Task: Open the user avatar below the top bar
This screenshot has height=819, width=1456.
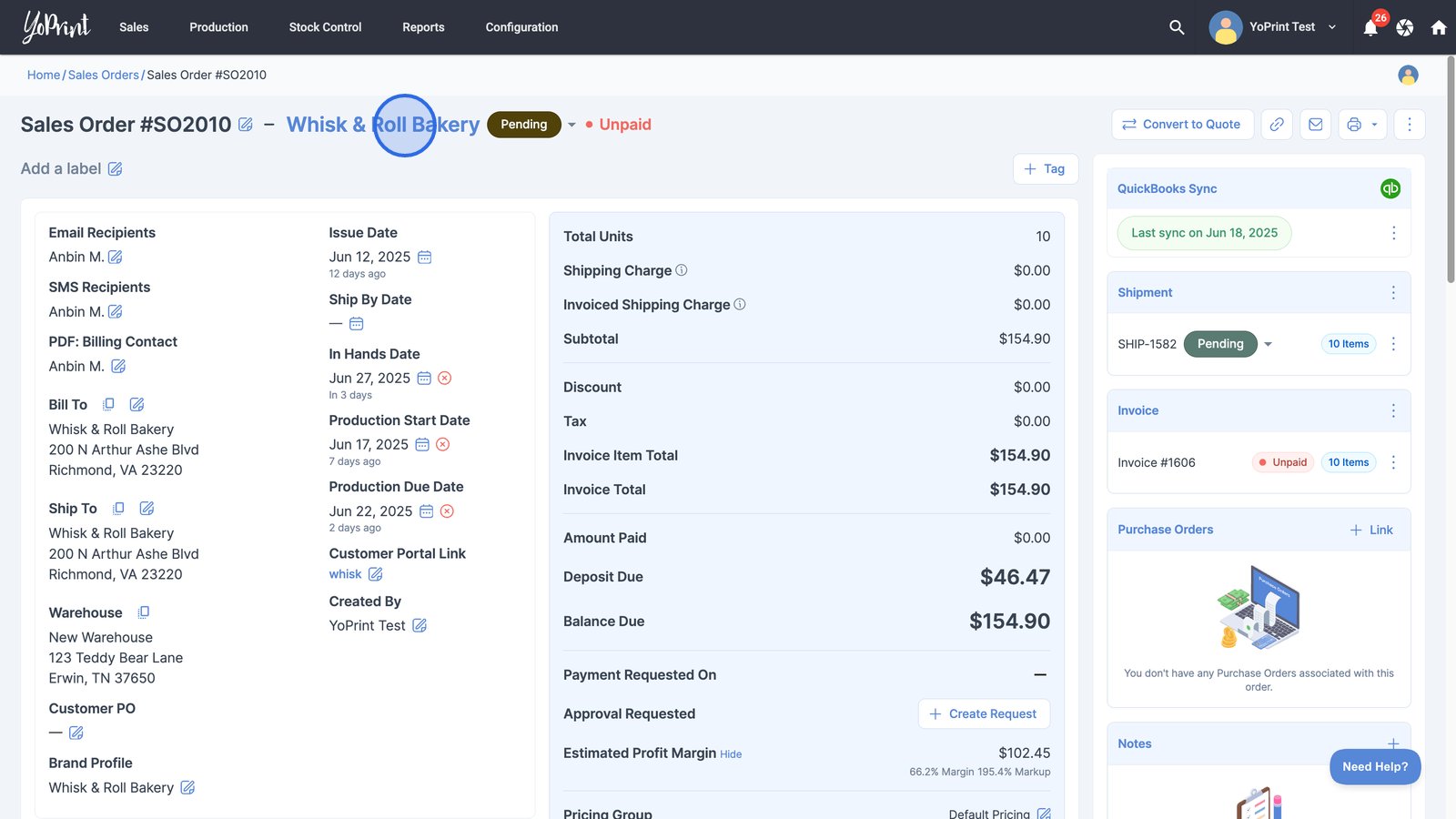Action: (x=1408, y=75)
